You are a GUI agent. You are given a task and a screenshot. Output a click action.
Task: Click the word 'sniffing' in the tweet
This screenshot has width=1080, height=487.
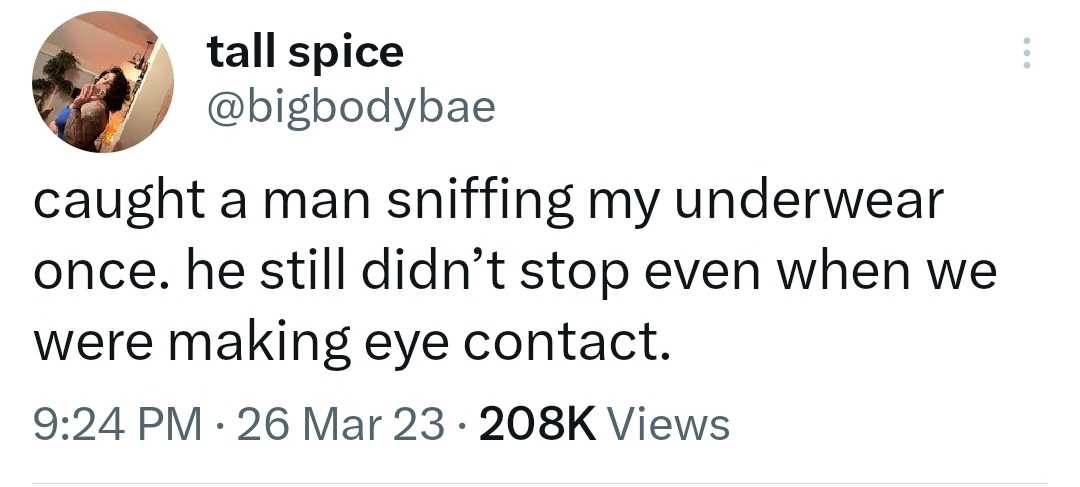pyautogui.click(x=479, y=204)
